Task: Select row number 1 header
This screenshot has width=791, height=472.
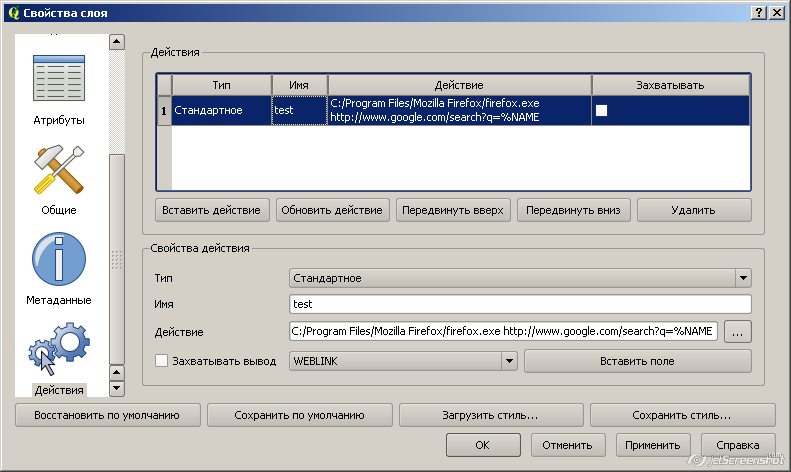Action: click(x=164, y=110)
